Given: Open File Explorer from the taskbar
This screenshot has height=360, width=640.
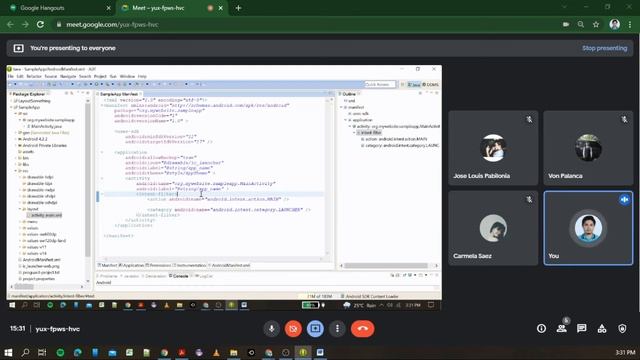Looking at the screenshot, I should 233,352.
